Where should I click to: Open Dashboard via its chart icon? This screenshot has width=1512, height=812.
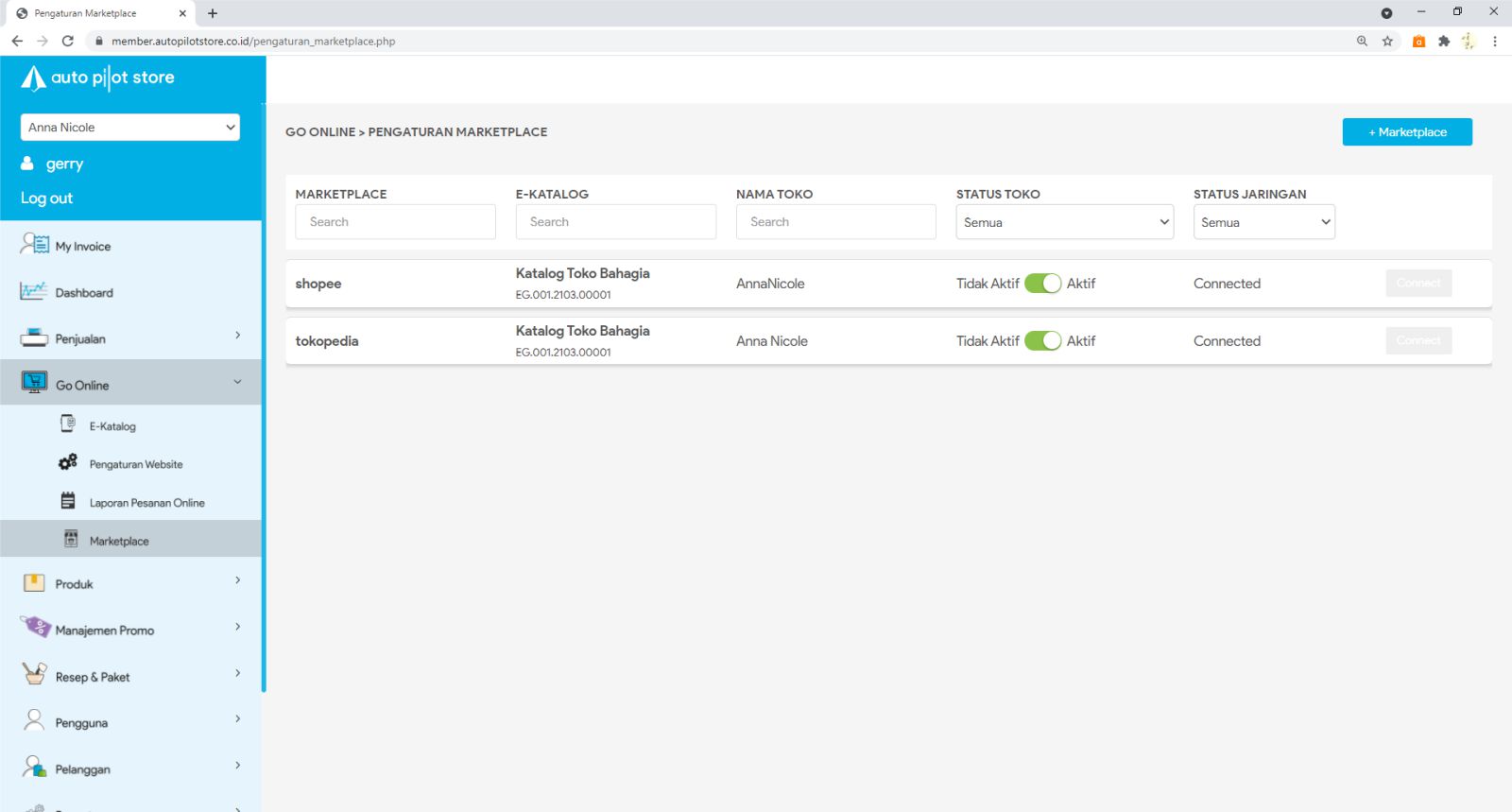click(x=33, y=291)
